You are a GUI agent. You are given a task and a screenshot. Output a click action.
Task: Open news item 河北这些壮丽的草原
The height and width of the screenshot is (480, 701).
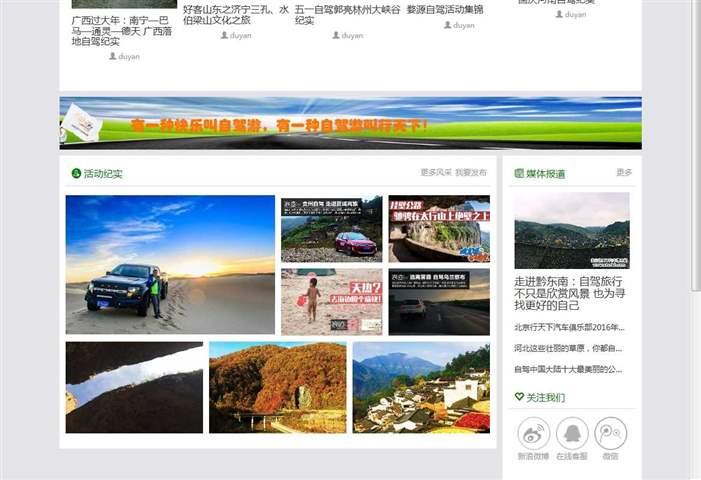tap(568, 348)
